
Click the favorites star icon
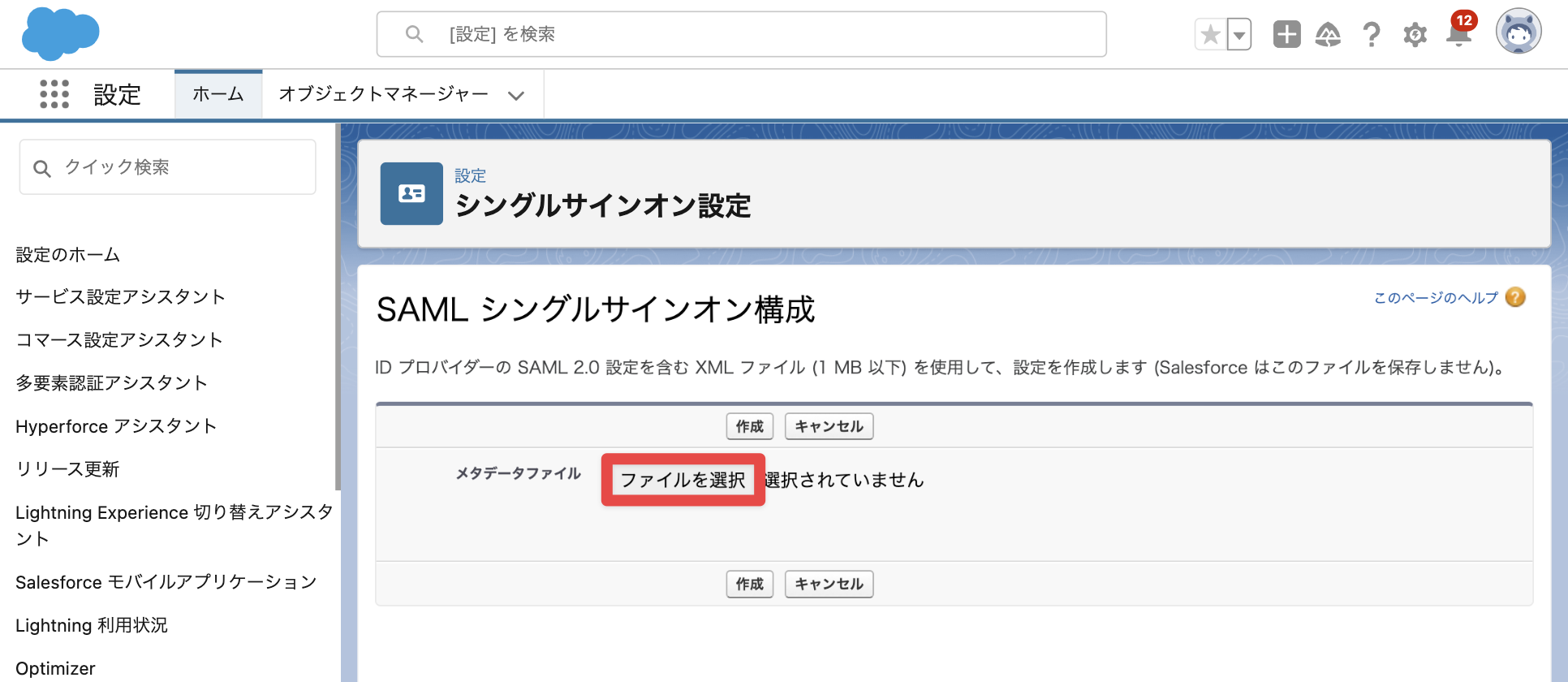[x=1210, y=35]
